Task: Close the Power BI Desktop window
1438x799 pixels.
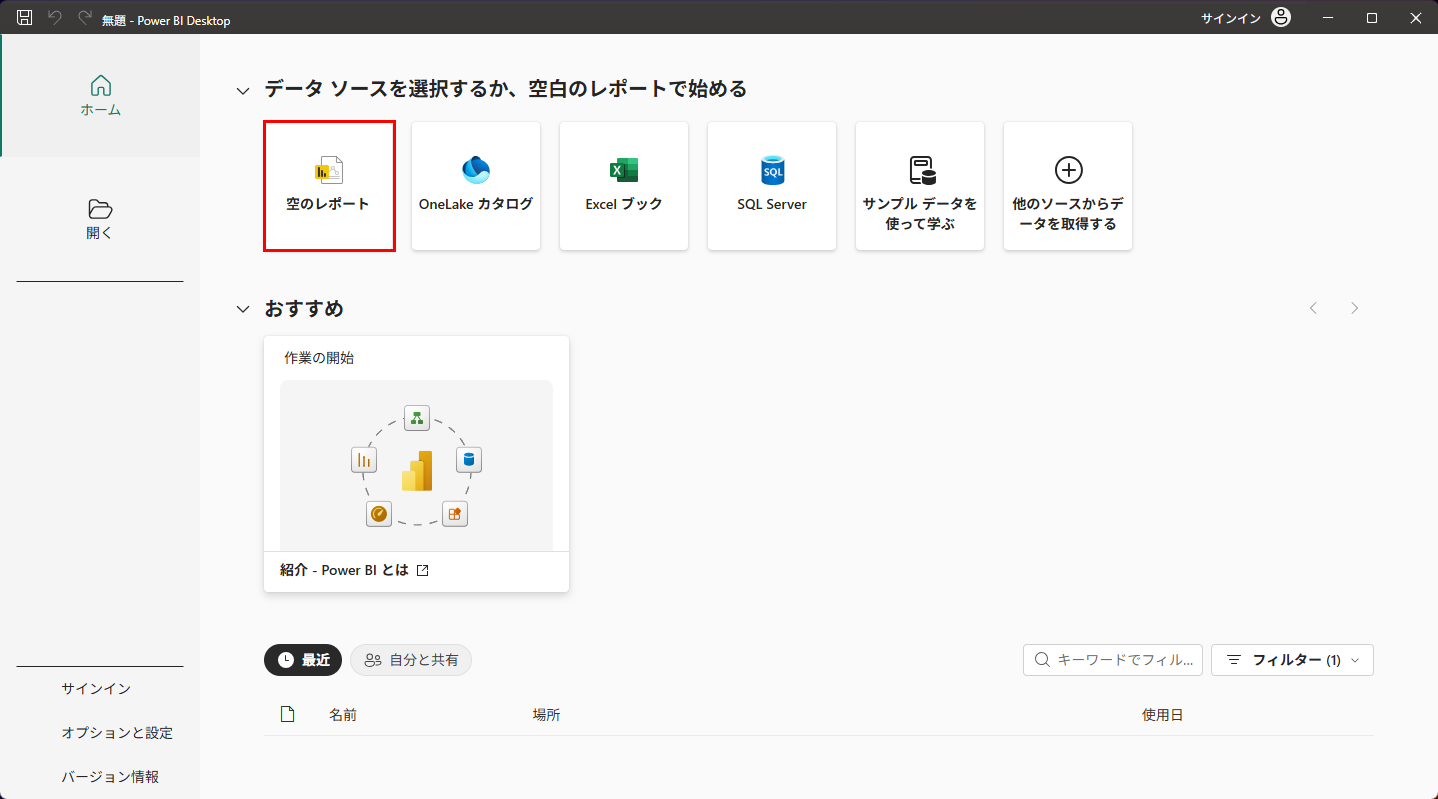Action: coord(1416,18)
